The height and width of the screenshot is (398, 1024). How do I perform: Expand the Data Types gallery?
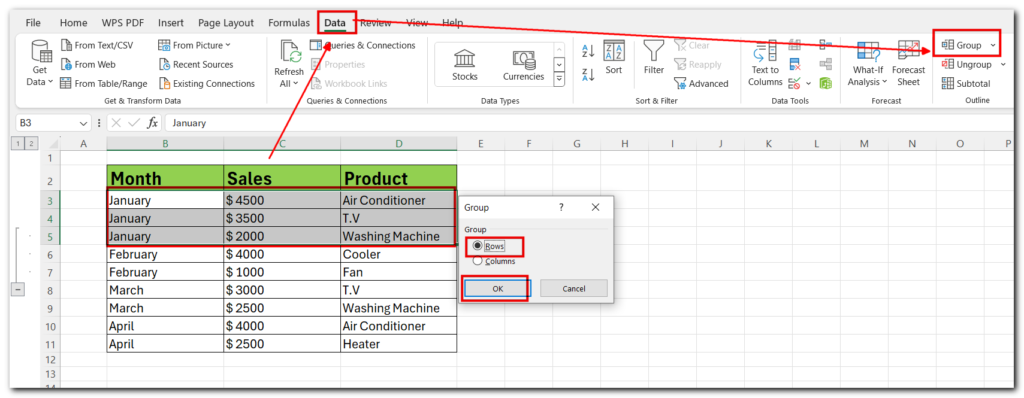559,79
